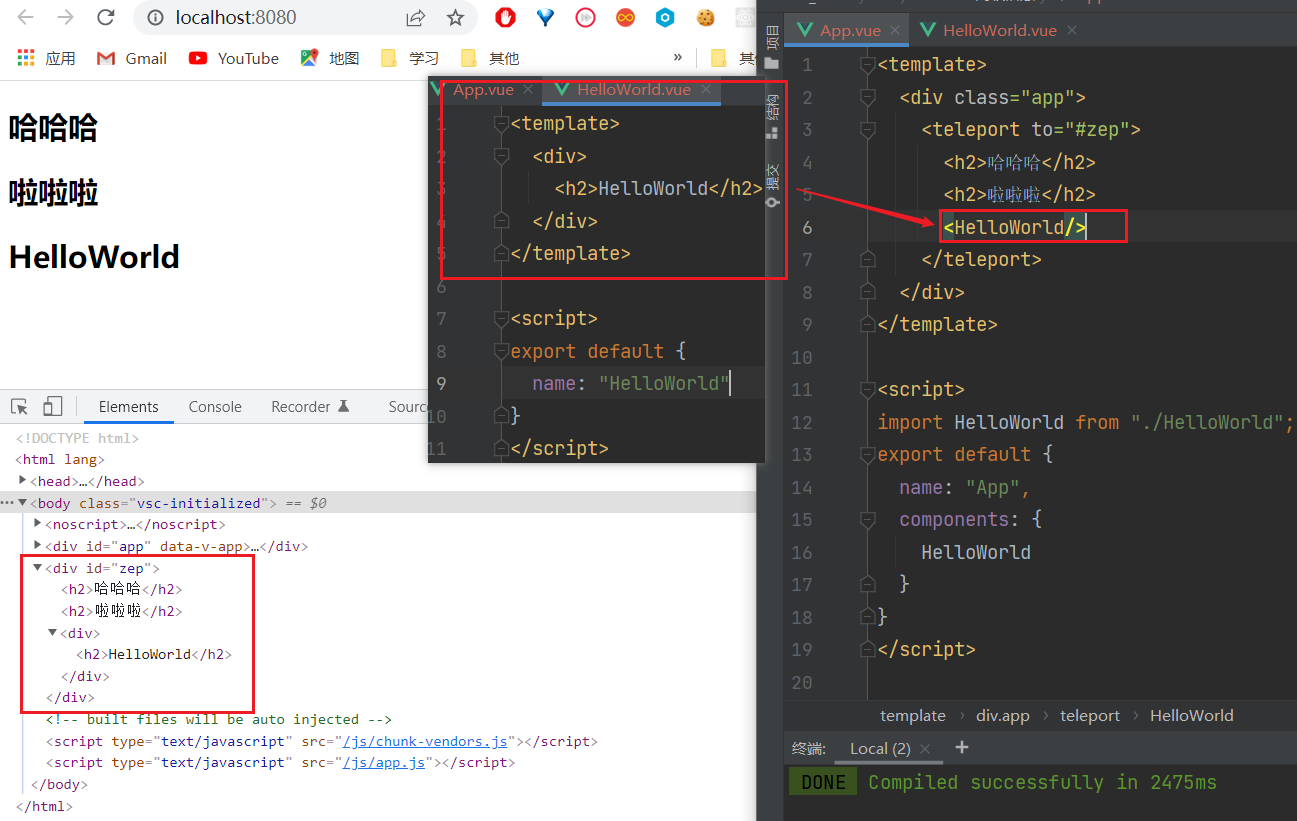The image size is (1297, 821).
Task: Close the Local (2) terminal tab
Action: coord(925,748)
